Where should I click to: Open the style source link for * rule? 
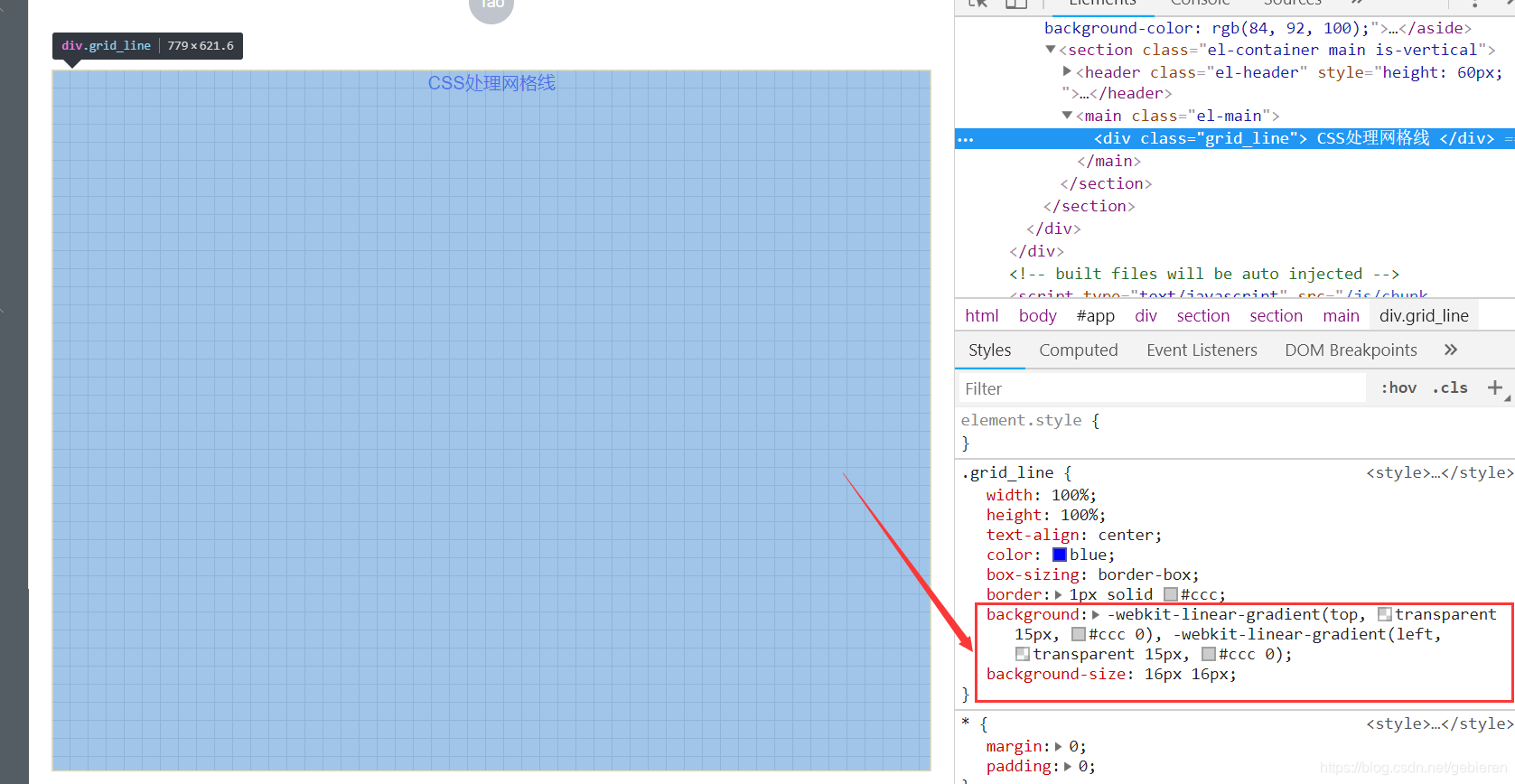click(x=1439, y=723)
